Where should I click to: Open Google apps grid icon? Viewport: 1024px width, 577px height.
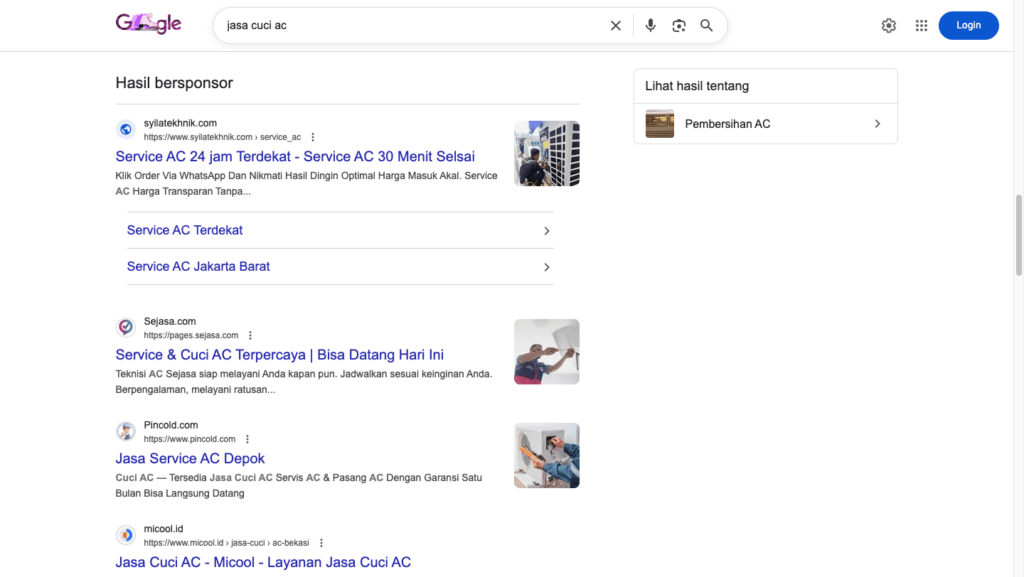pos(921,25)
